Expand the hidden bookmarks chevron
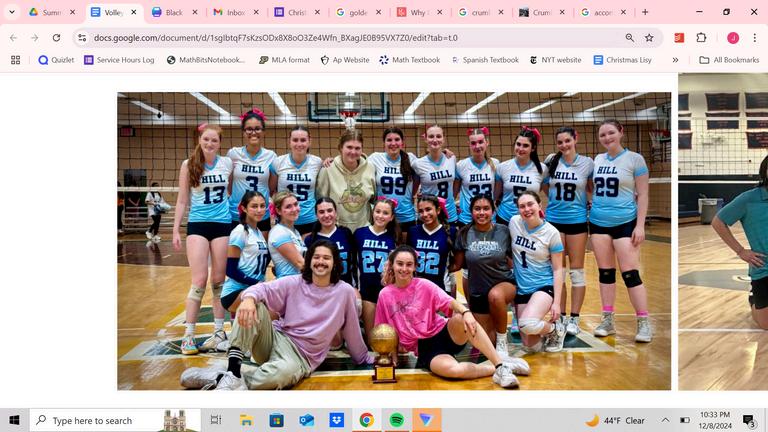 click(675, 60)
